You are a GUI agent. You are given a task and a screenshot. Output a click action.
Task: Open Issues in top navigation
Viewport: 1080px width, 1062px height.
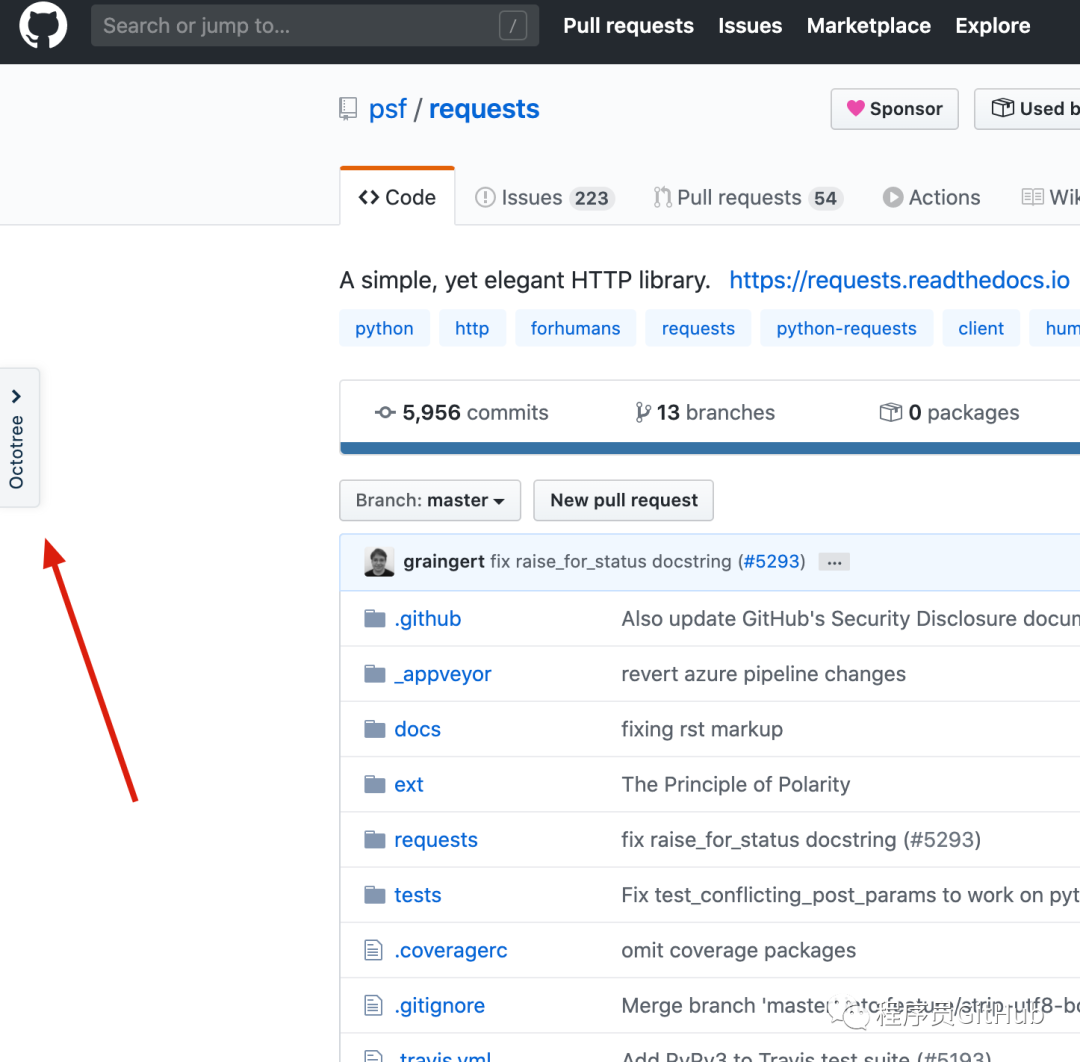click(x=750, y=25)
